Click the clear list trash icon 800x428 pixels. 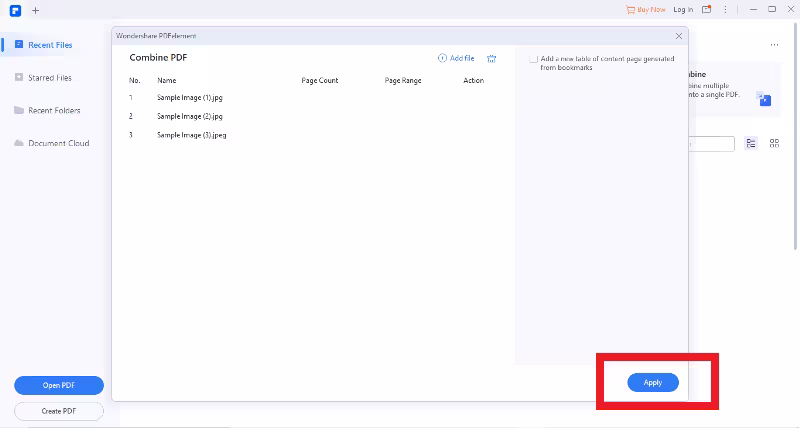pyautogui.click(x=491, y=59)
